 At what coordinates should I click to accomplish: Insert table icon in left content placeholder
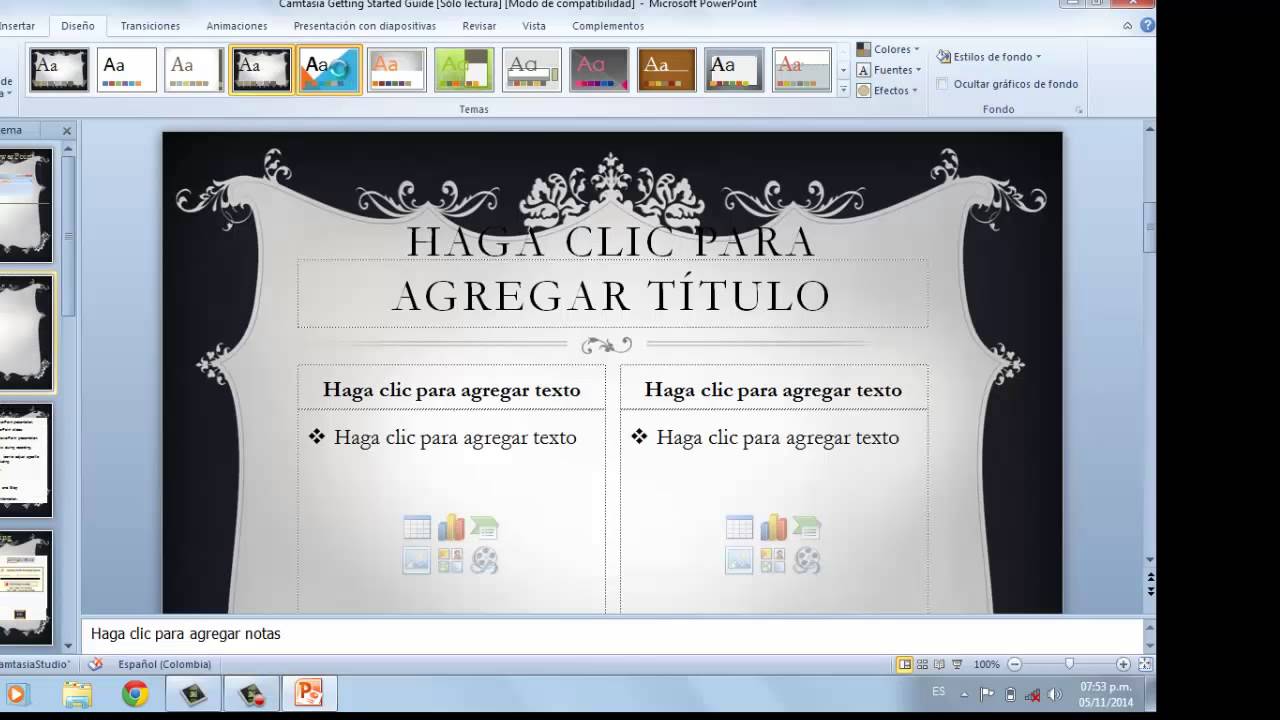pos(417,528)
